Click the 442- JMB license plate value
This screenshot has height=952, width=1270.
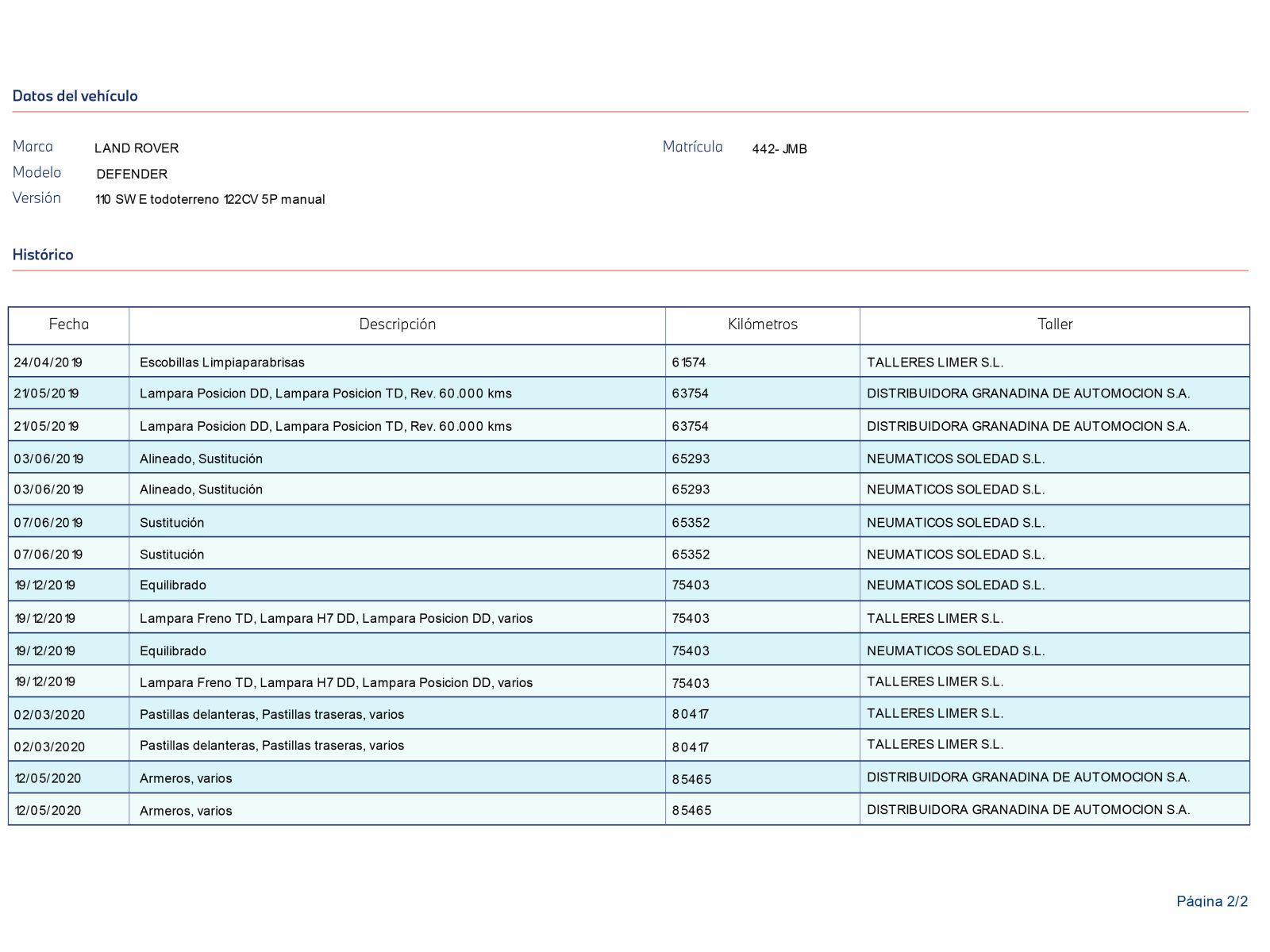[x=779, y=149]
